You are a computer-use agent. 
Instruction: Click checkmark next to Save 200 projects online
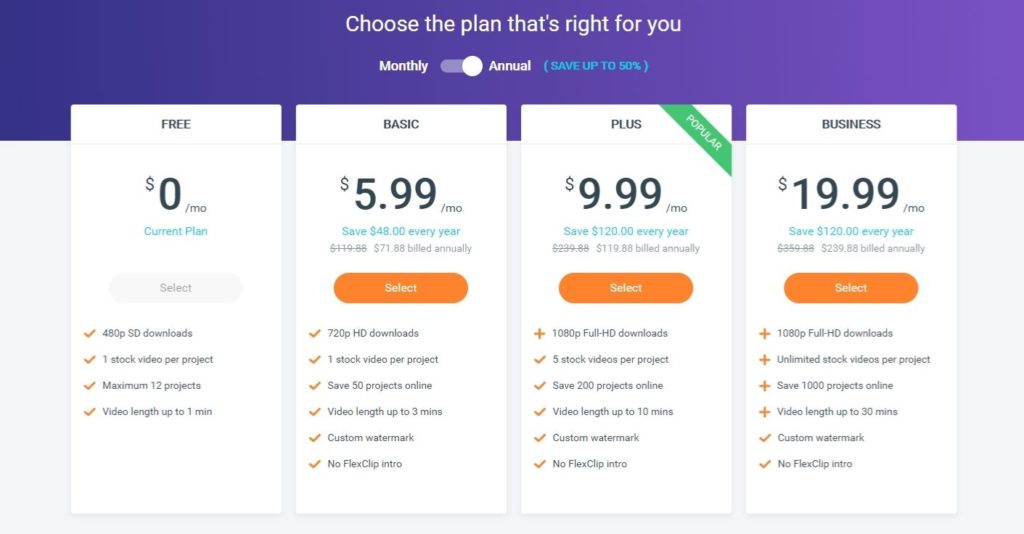tap(539, 386)
